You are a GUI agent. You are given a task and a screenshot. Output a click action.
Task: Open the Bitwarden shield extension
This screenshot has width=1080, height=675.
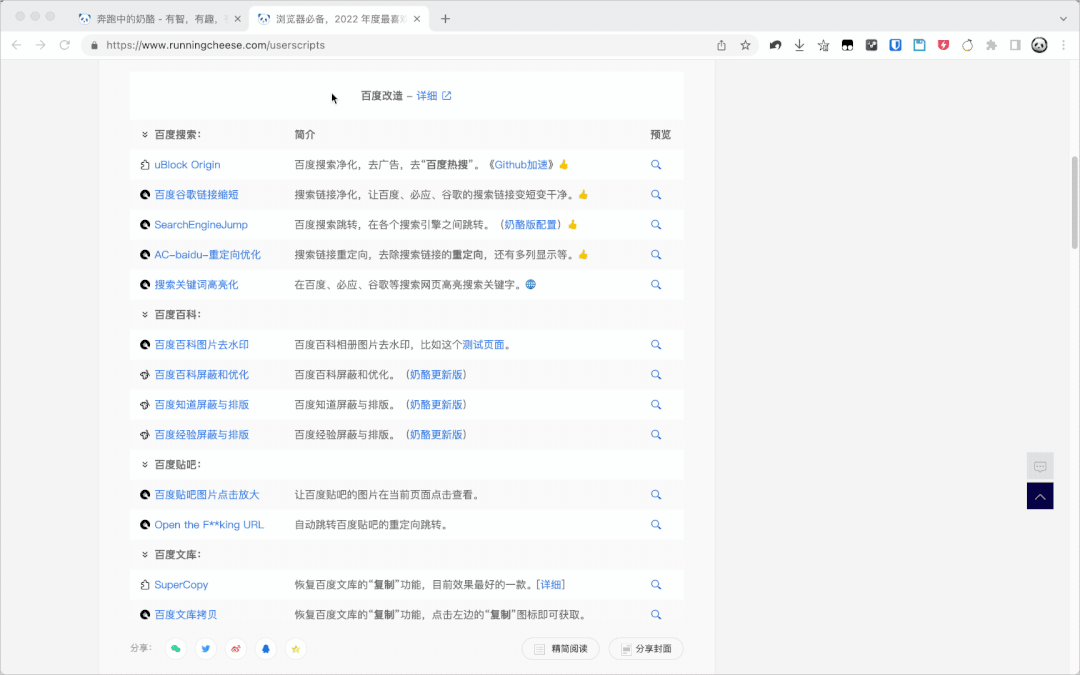coord(895,45)
